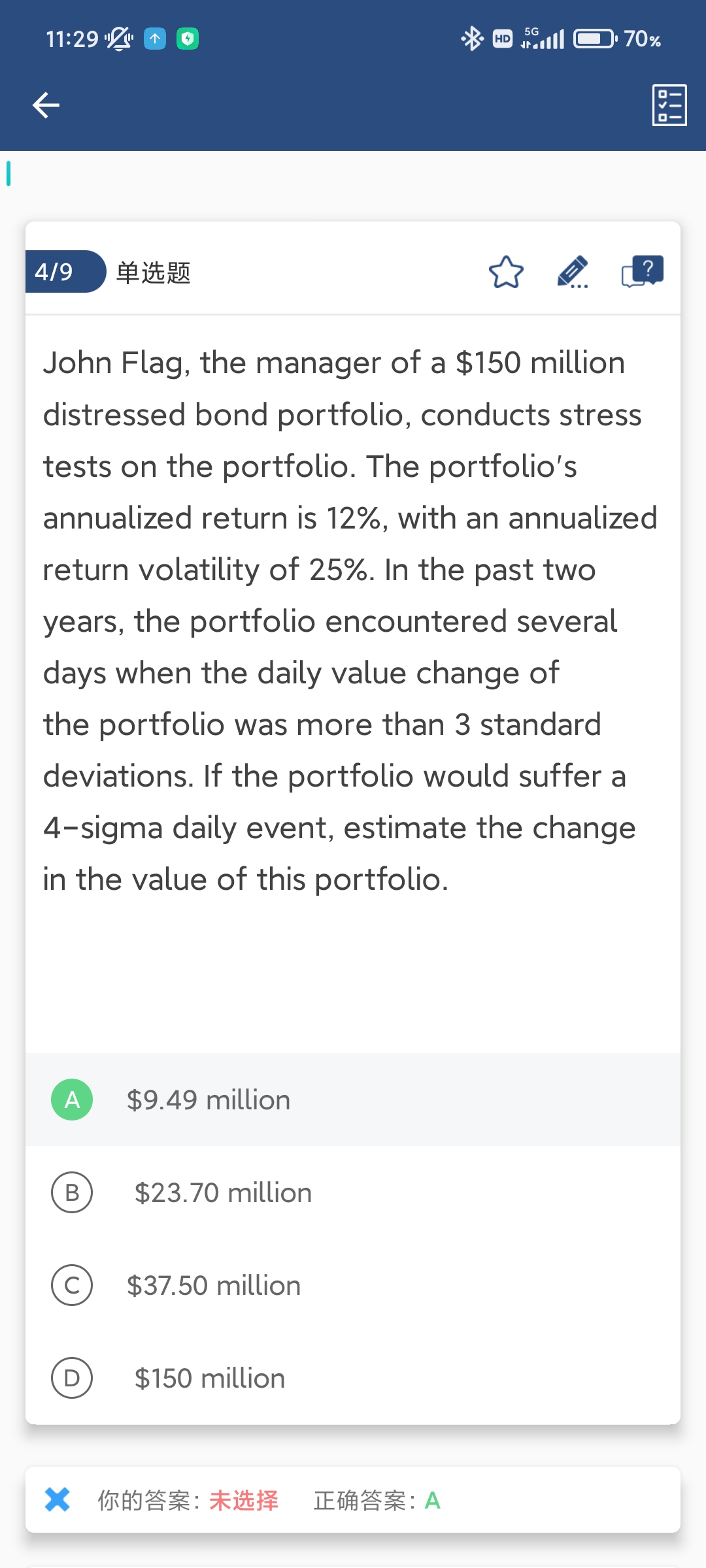Open the pencil notes icon
Screen dimensions: 706x1568
tap(573, 272)
